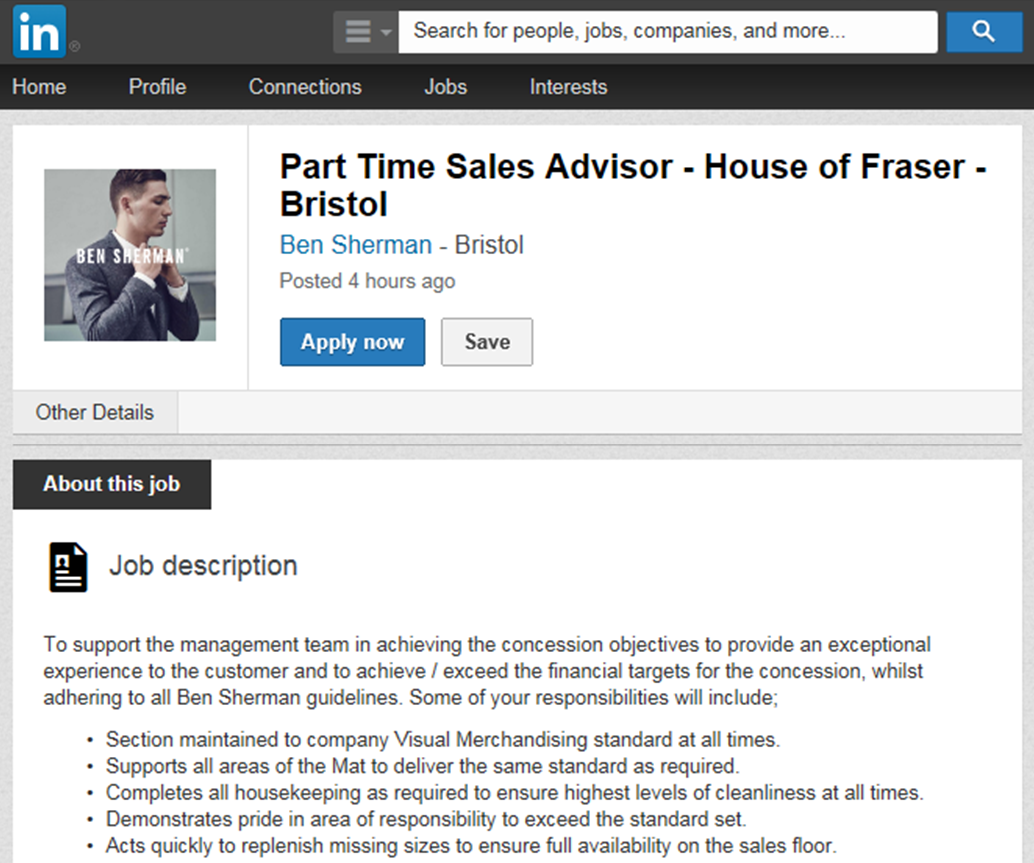Click the LinkedIn logo icon
The height and width of the screenshot is (863, 1034).
39,32
